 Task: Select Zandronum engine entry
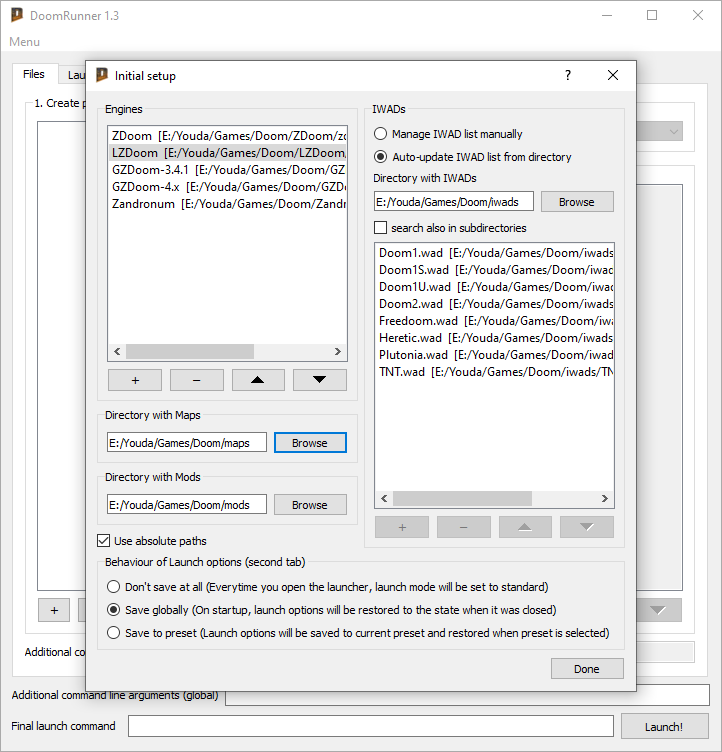pyautogui.click(x=227, y=204)
